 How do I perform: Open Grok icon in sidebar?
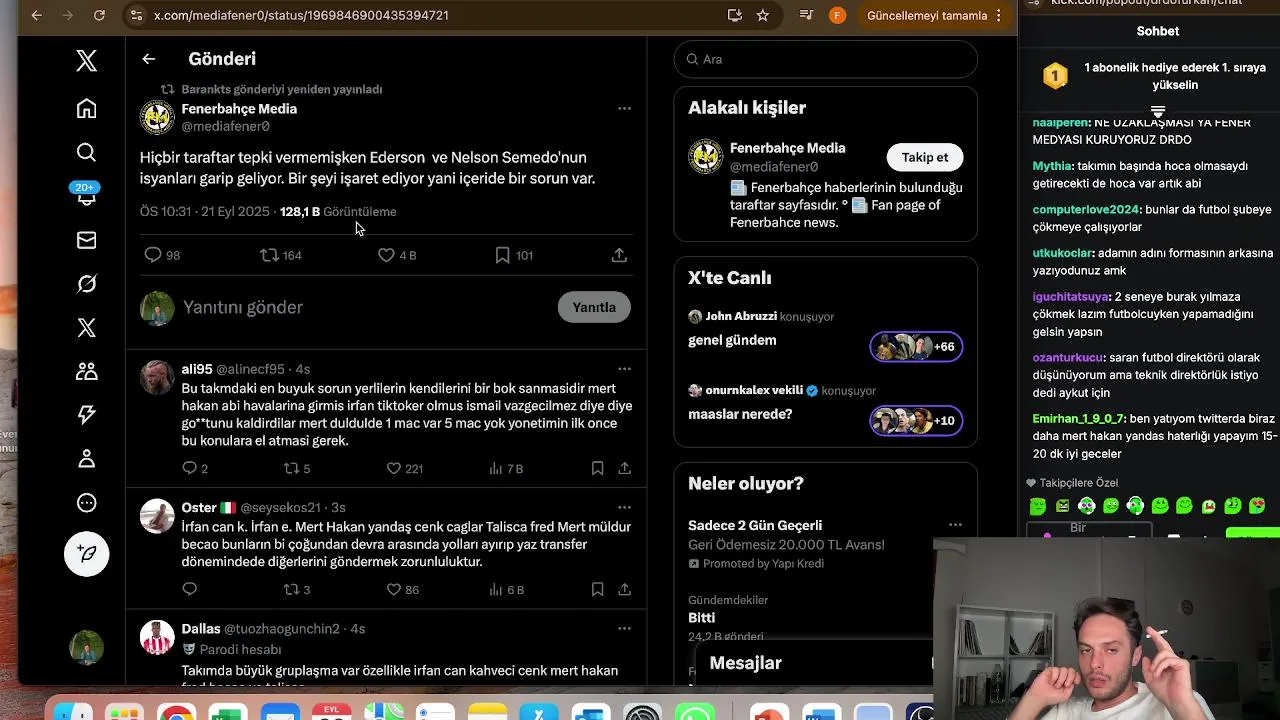[x=87, y=284]
